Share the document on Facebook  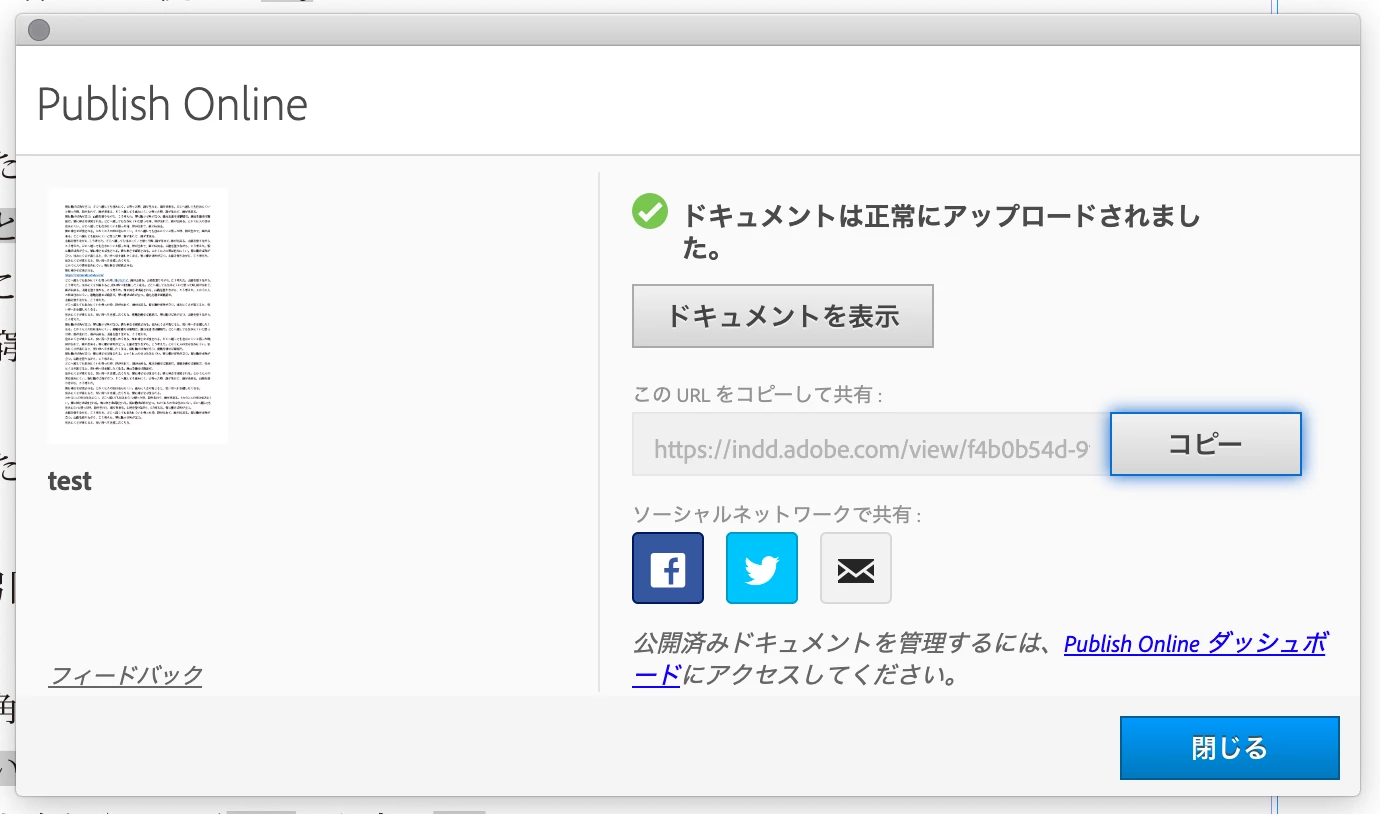tap(668, 568)
